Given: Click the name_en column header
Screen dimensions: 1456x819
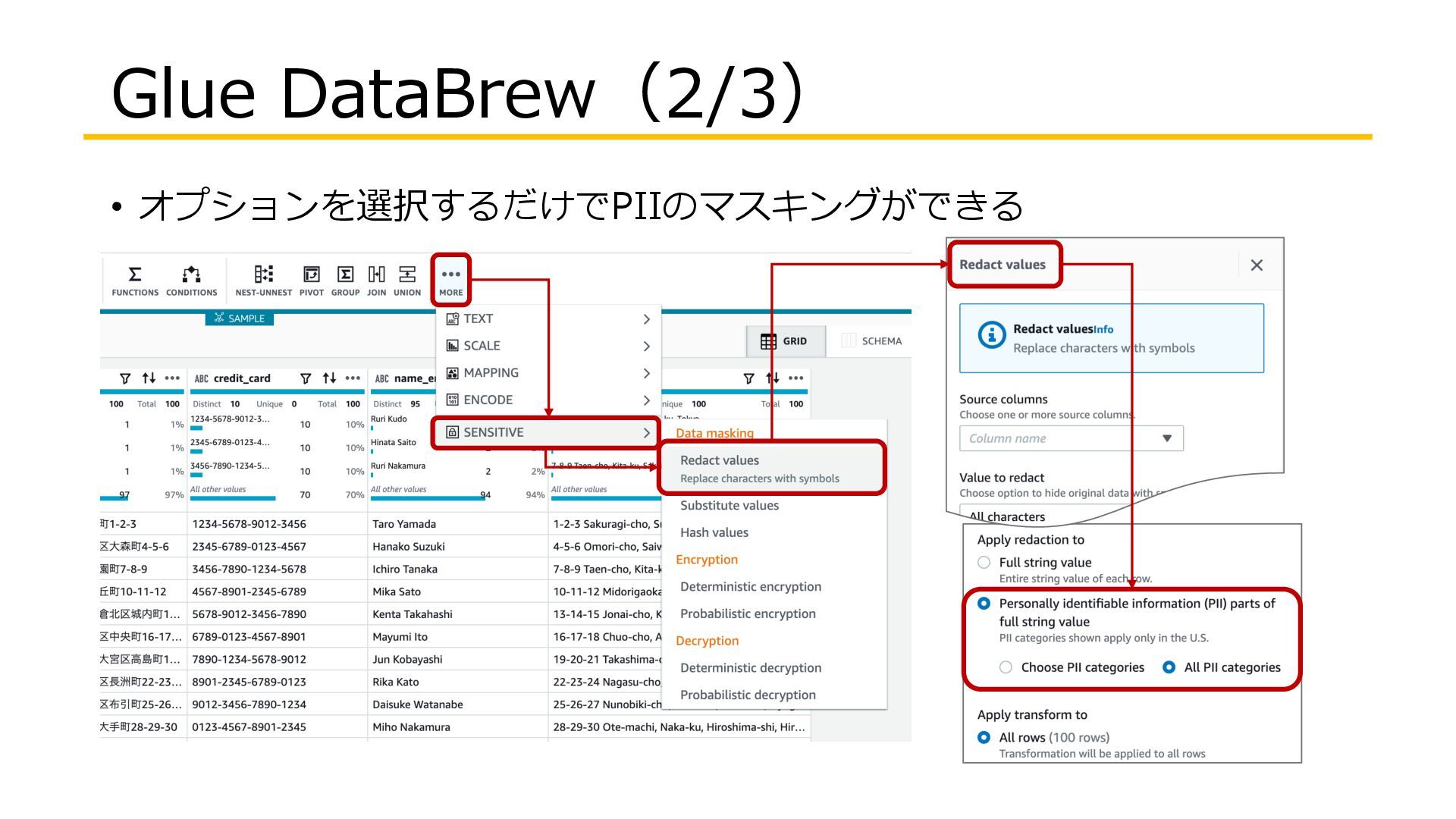Looking at the screenshot, I should (x=415, y=378).
